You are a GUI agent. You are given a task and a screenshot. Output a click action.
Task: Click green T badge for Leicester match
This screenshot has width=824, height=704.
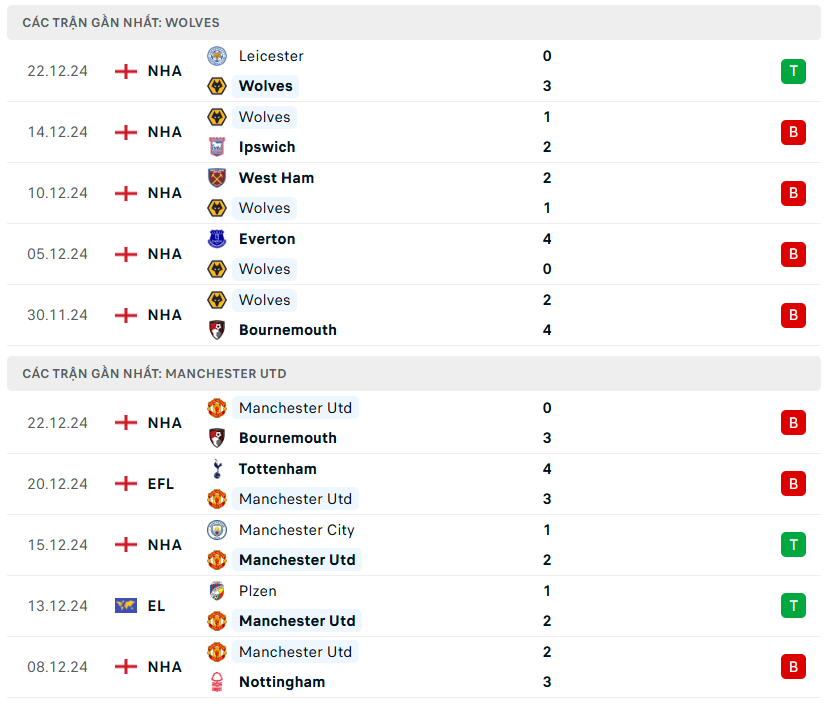pyautogui.click(x=793, y=71)
